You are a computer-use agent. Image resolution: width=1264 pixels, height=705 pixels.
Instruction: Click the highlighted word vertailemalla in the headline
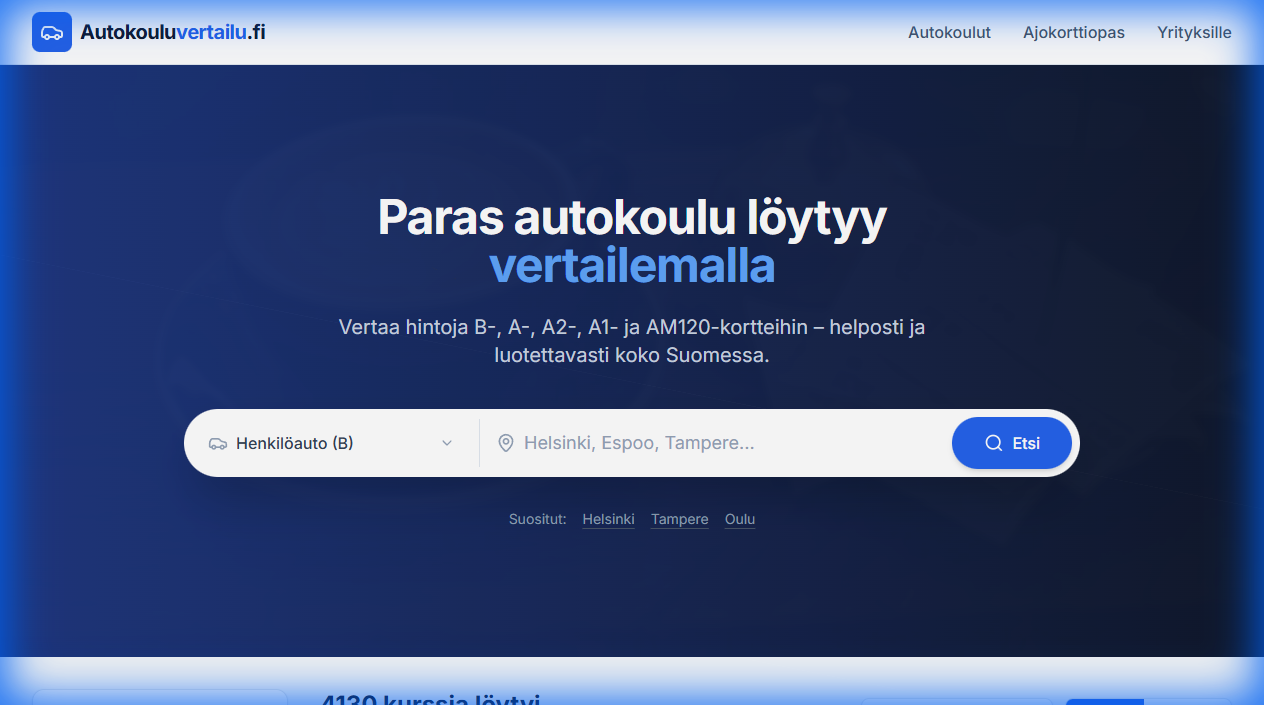point(631,266)
